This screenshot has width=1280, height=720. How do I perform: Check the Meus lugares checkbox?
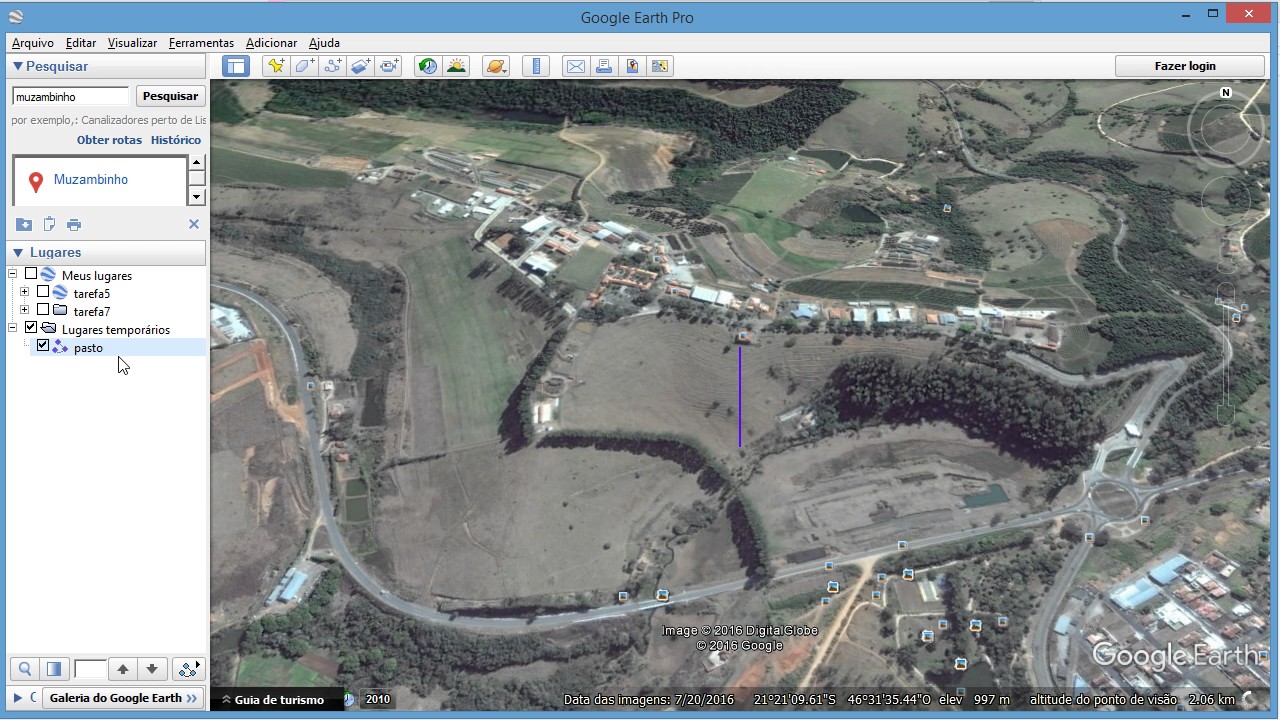click(31, 274)
